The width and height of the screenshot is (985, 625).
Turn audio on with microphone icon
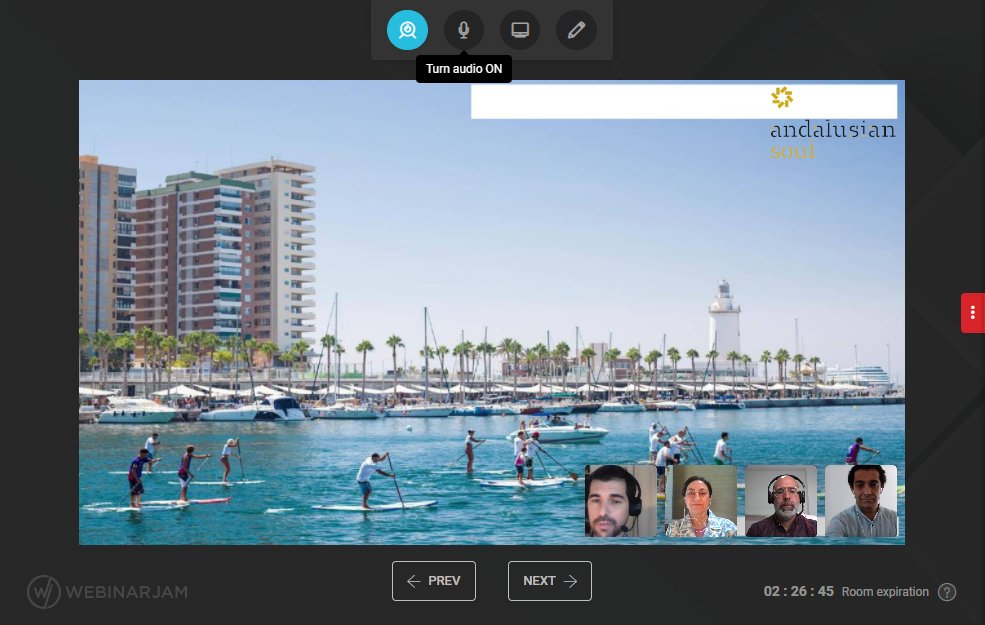point(464,30)
